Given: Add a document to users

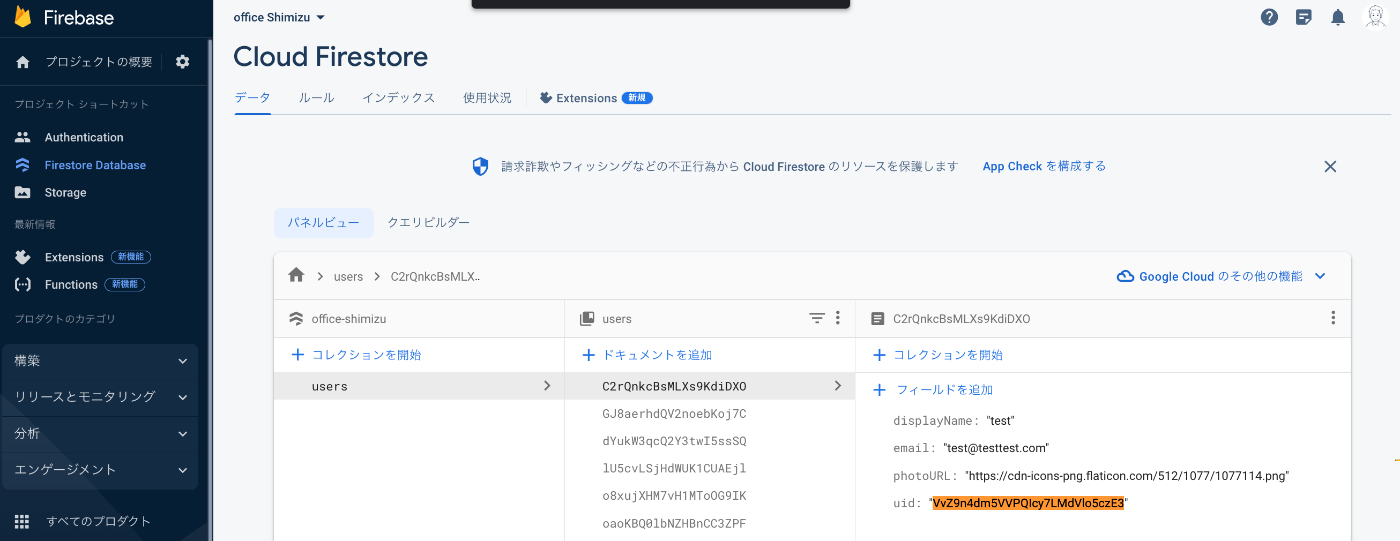Looking at the screenshot, I should tap(647, 355).
